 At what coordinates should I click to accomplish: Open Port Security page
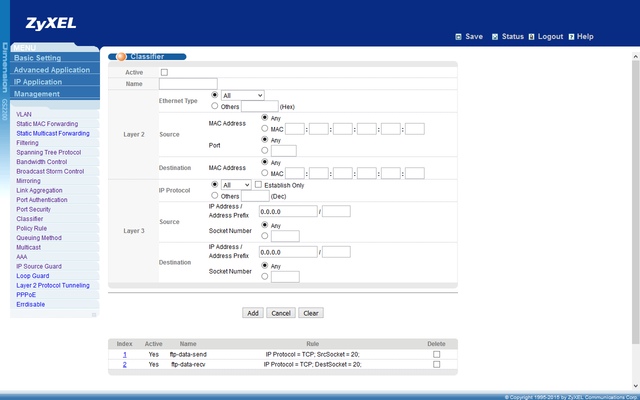pyautogui.click(x=33, y=209)
